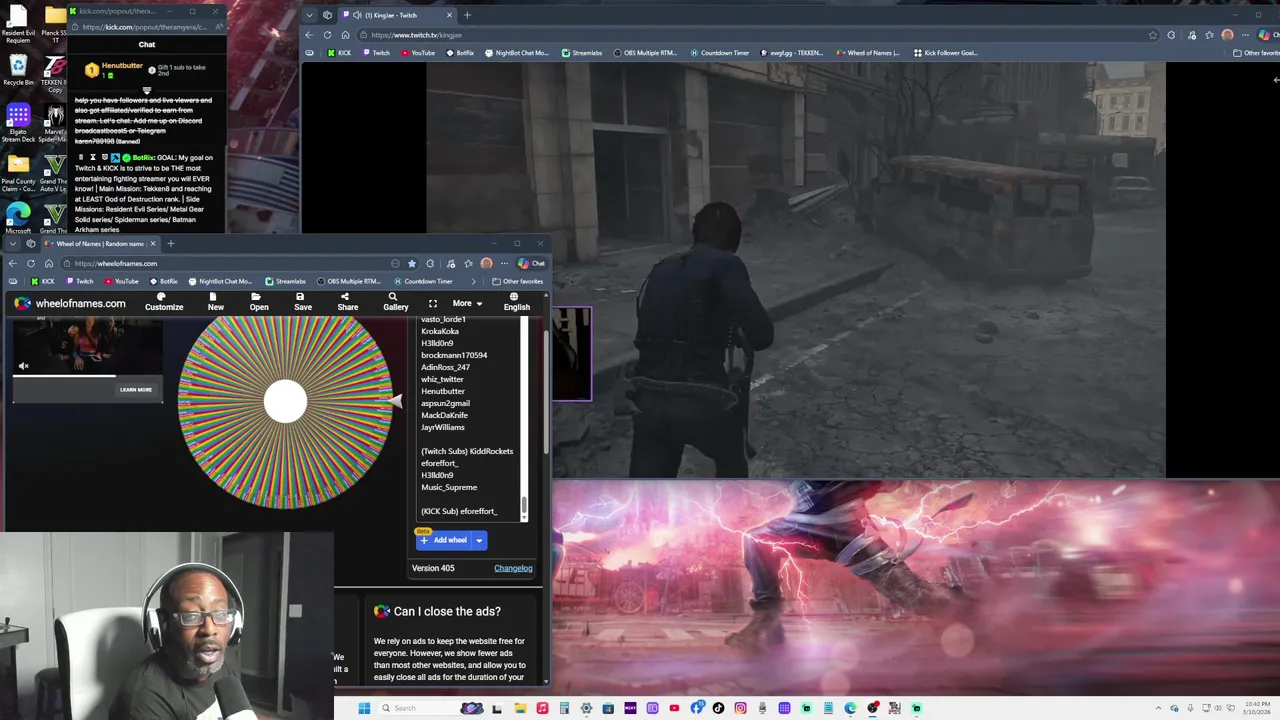Click entry 'whiz_twitter' in entries list
This screenshot has width=1280, height=720.
(x=442, y=379)
